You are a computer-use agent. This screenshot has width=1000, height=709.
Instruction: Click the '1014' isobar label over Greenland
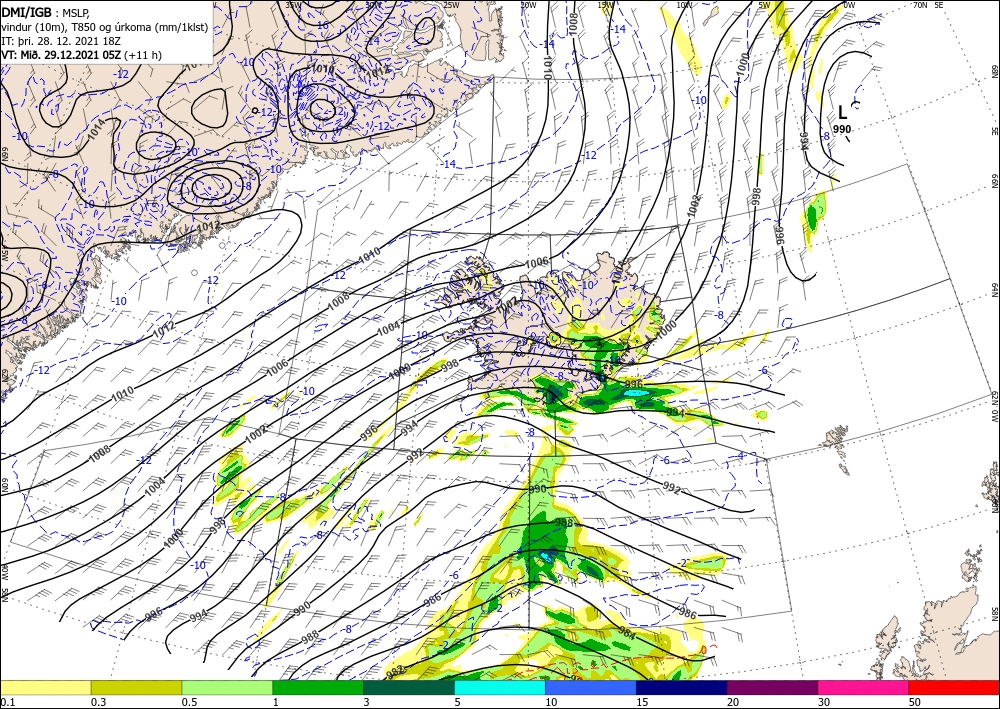[x=96, y=129]
